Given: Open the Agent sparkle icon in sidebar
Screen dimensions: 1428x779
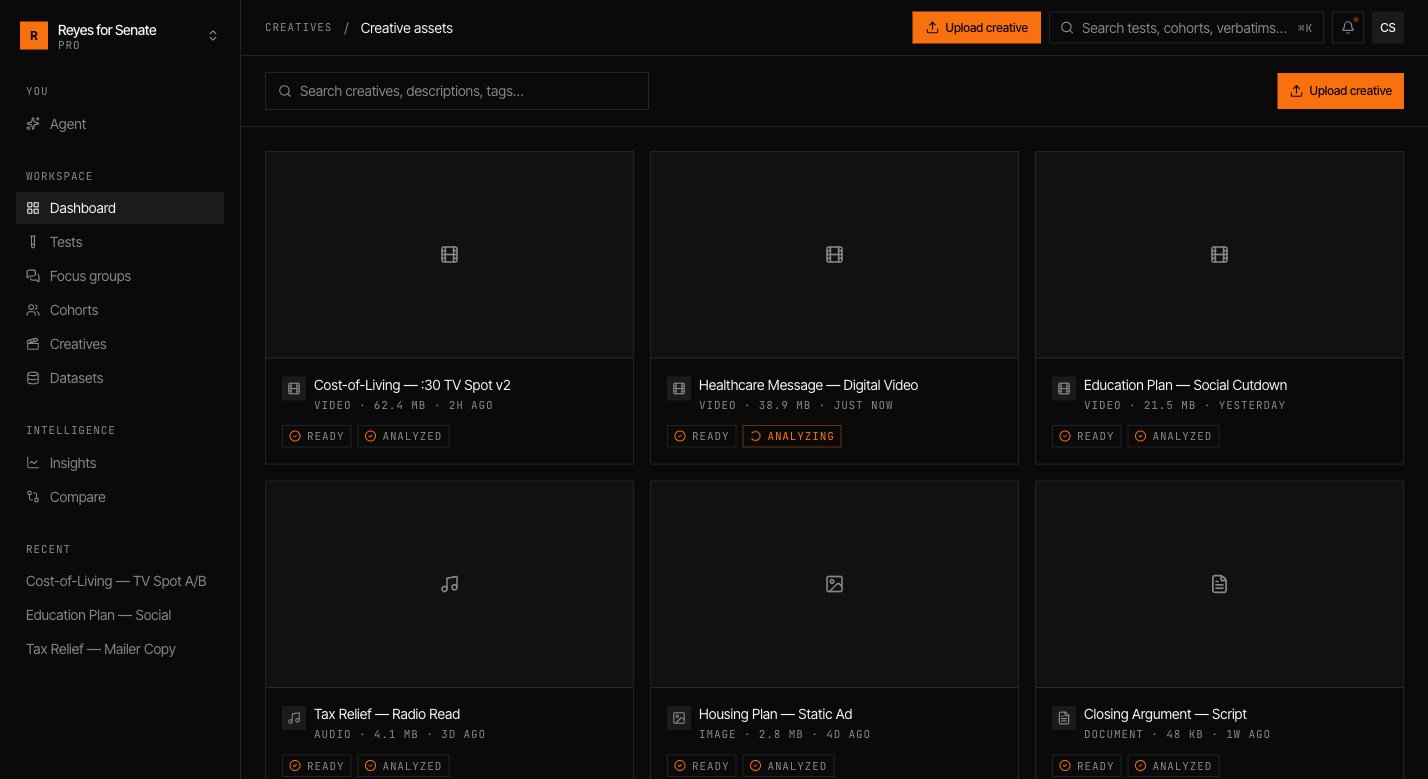Looking at the screenshot, I should coord(33,124).
